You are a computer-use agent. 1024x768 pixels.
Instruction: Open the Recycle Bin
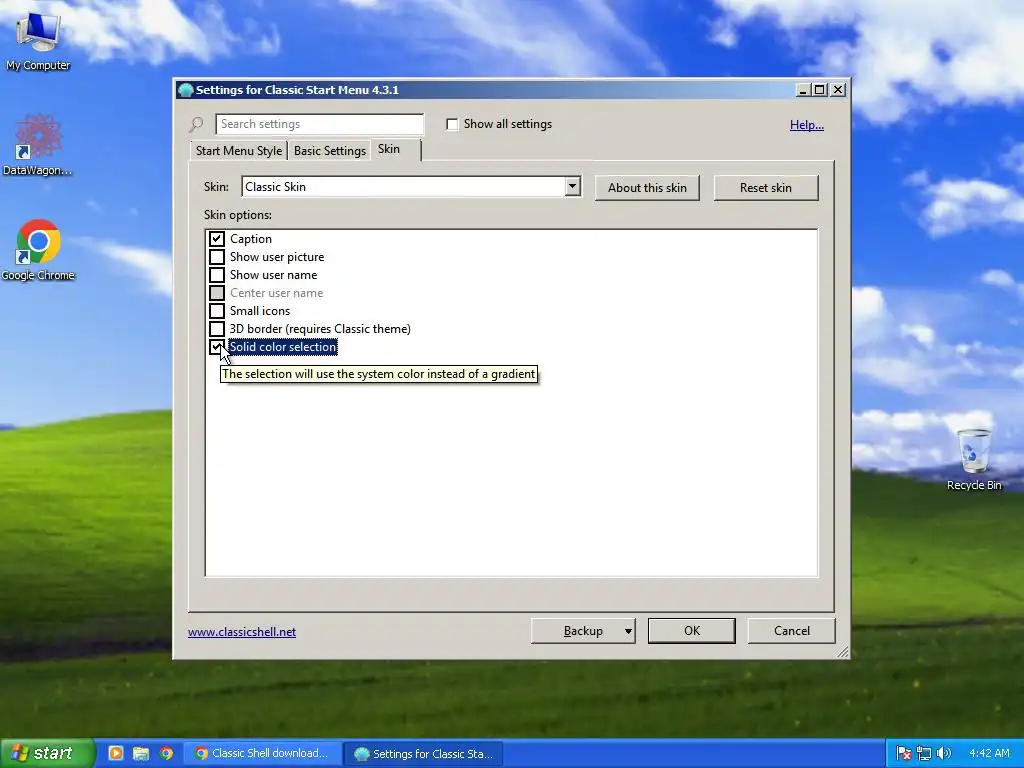click(974, 458)
